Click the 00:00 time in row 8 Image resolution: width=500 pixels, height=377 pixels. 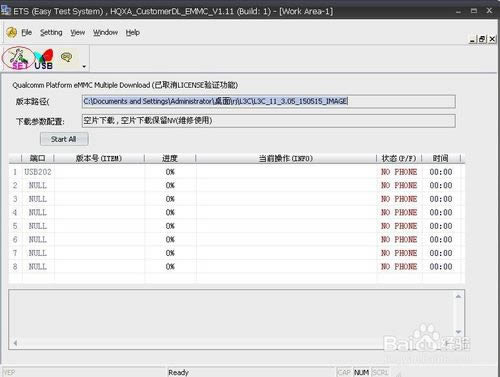(x=441, y=267)
